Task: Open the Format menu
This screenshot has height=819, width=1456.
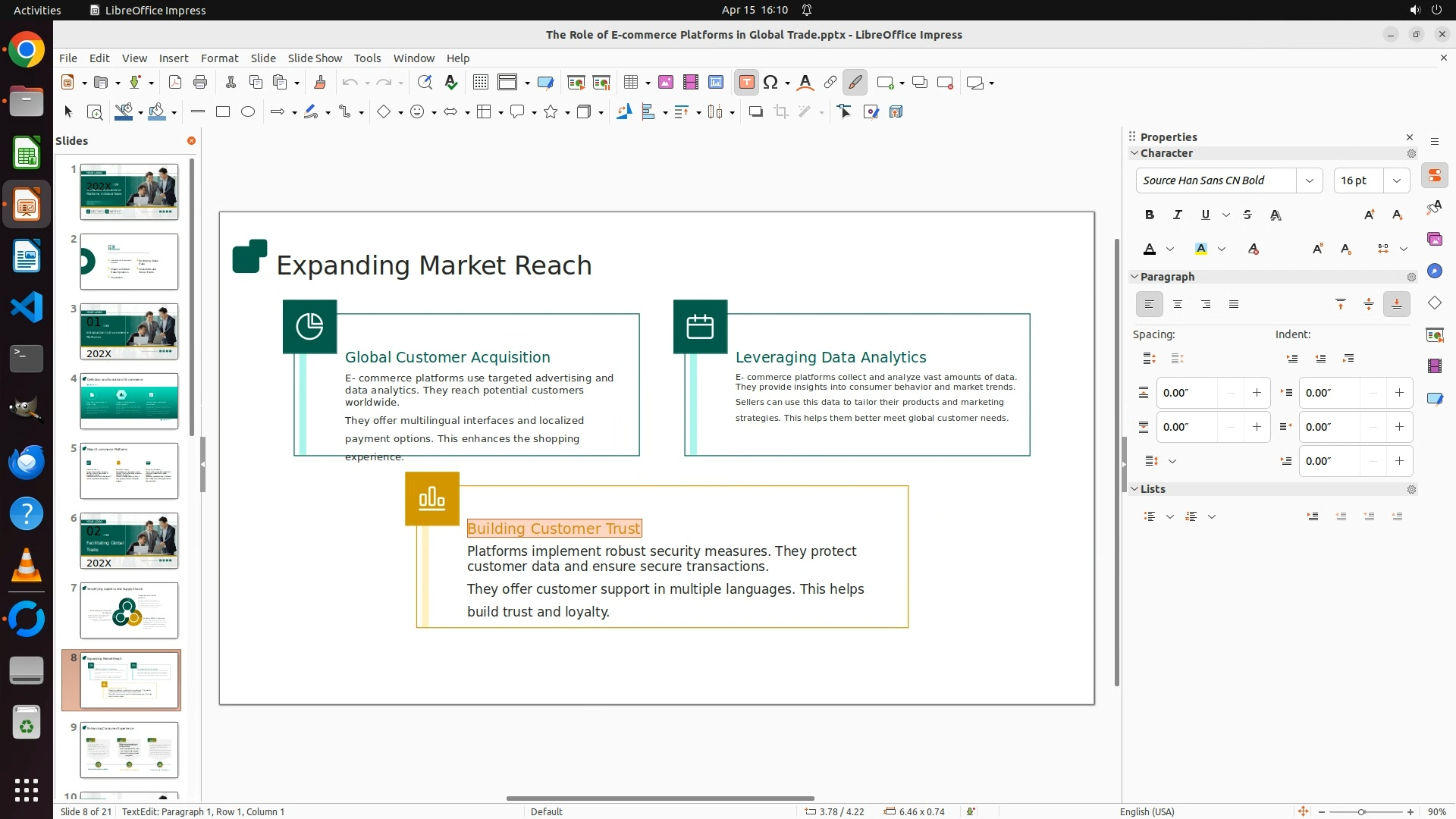Action: click(x=219, y=58)
